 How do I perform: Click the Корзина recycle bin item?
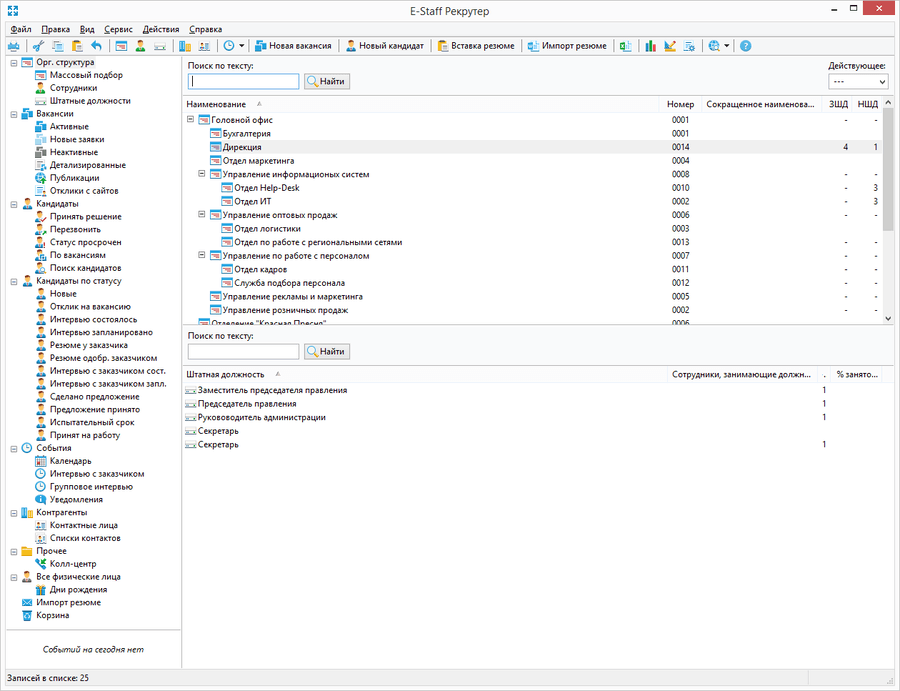pos(52,615)
